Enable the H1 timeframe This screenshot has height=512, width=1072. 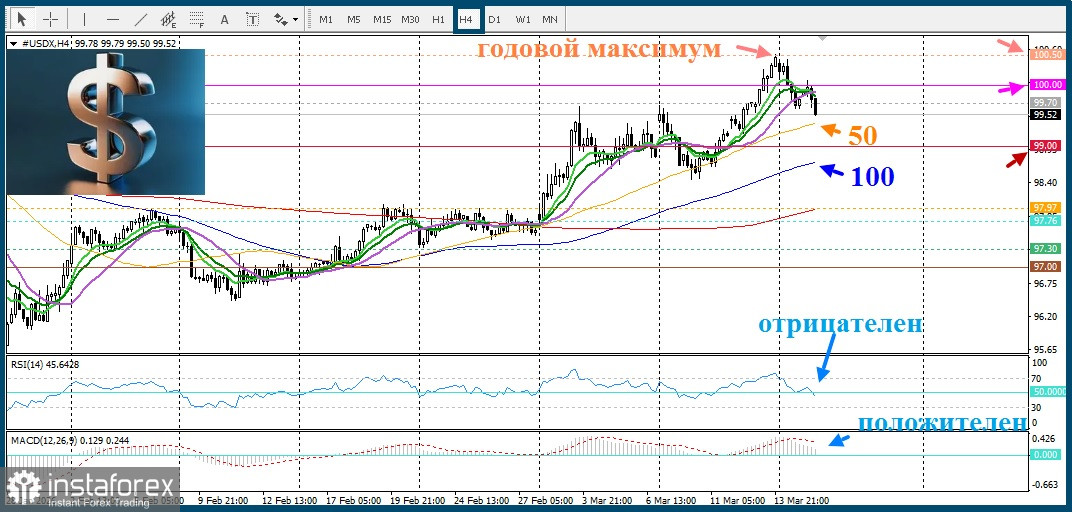click(438, 19)
